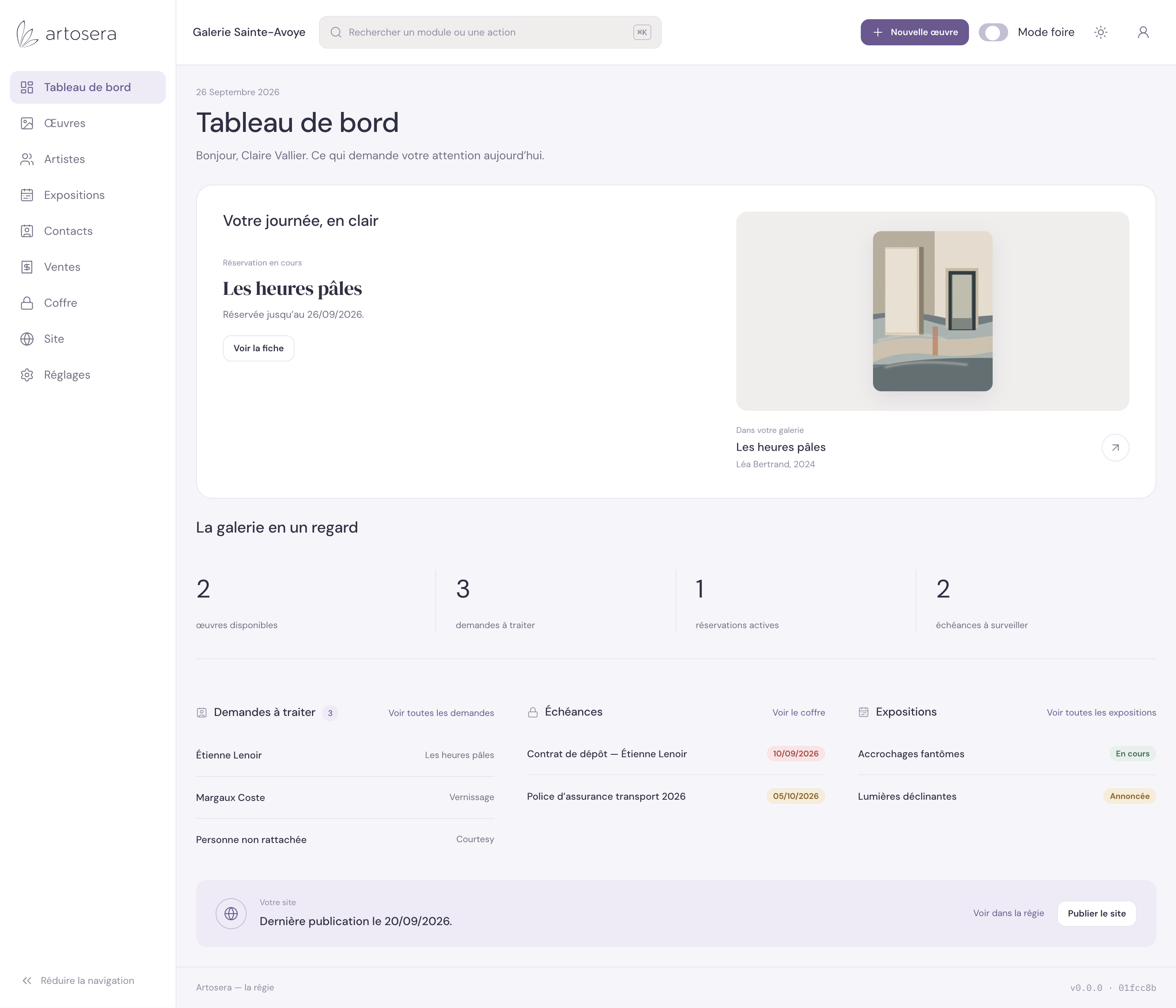Open the Margaux Coste request row

coord(345,797)
